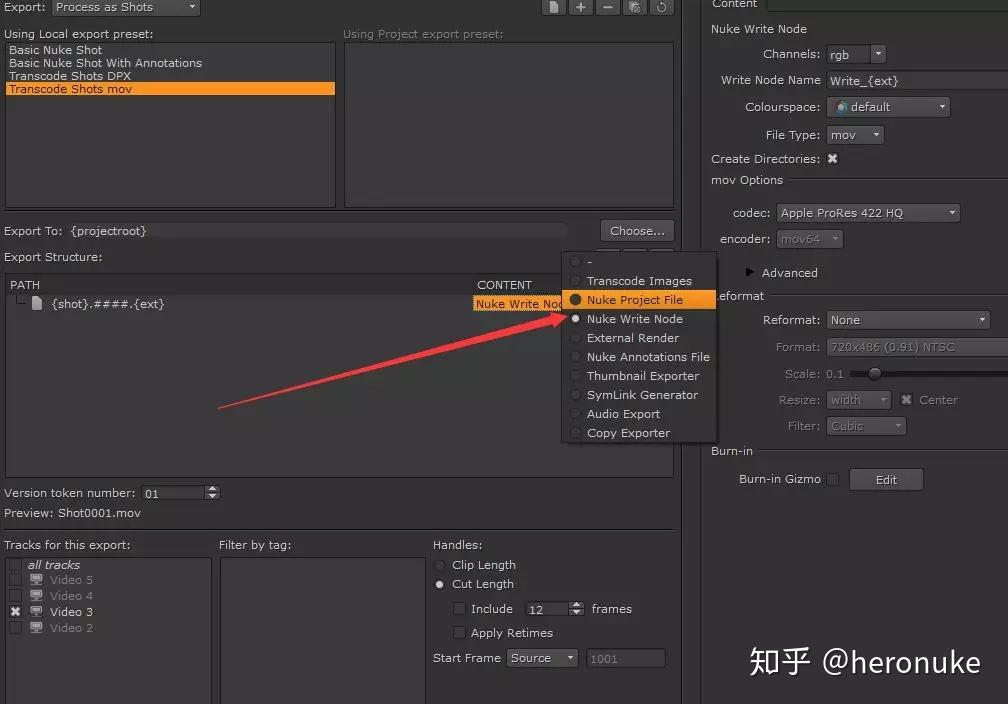Toggle the Apply Retimes option
Viewport: 1008px width, 704px height.
pos(459,632)
